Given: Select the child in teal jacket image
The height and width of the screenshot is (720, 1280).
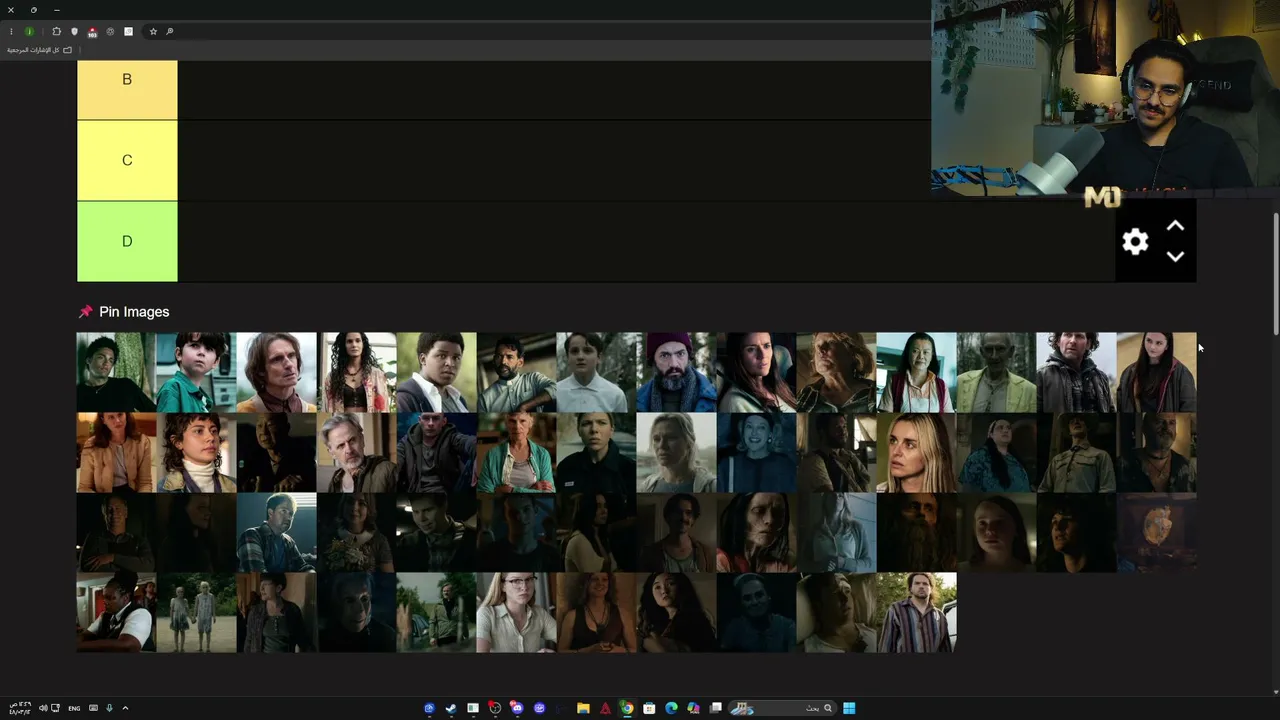Looking at the screenshot, I should click(x=196, y=372).
